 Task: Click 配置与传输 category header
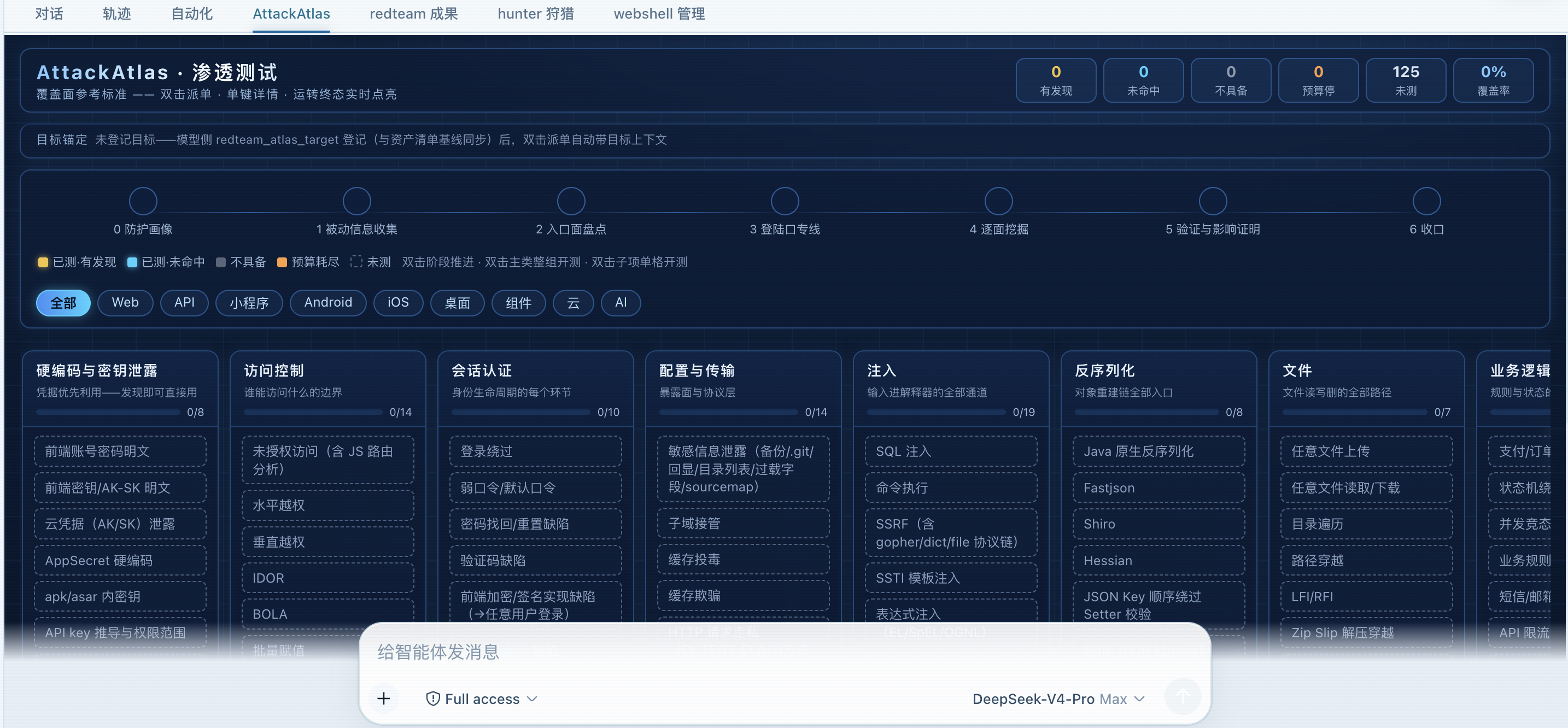pos(743,388)
